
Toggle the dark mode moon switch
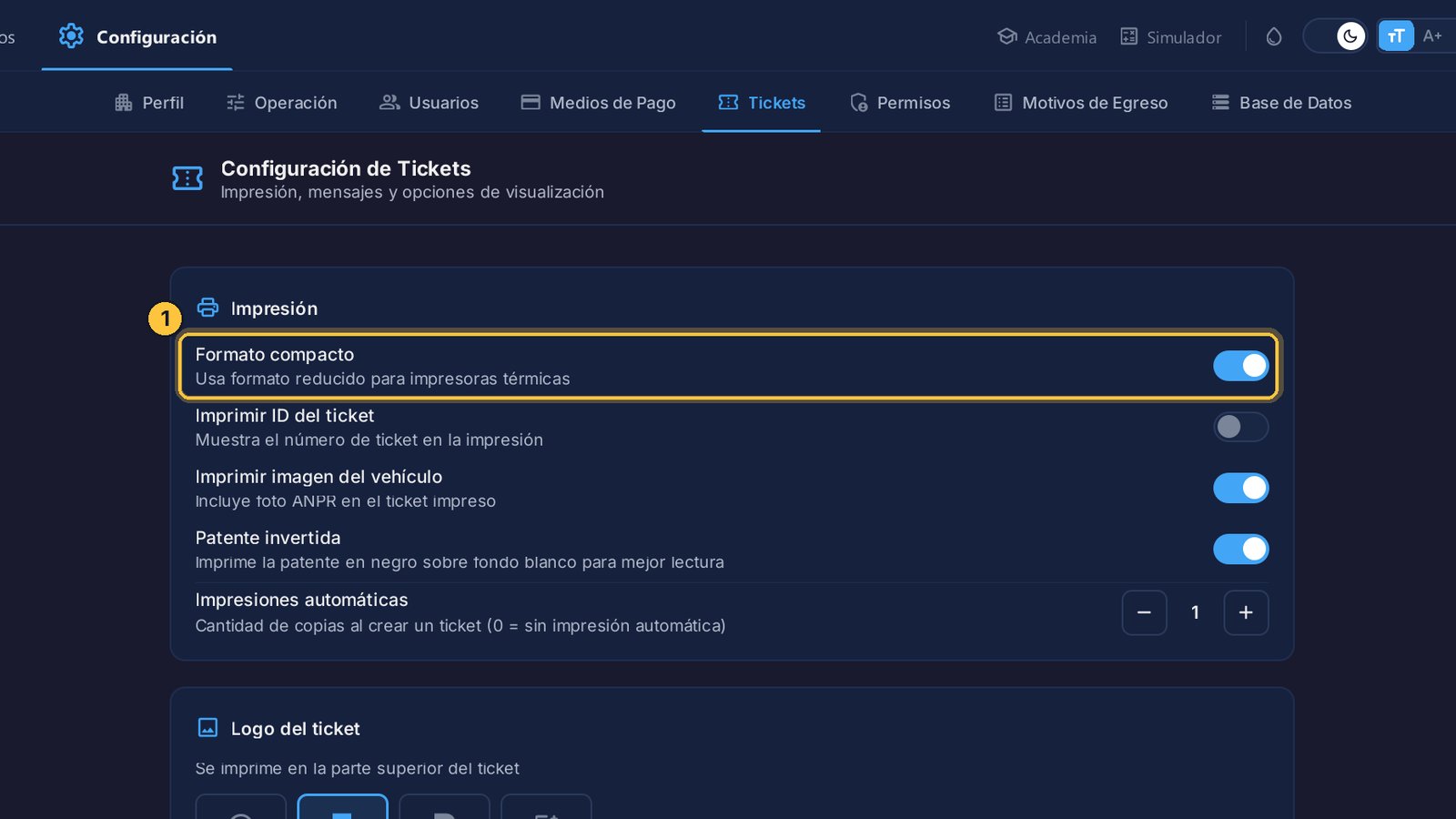[1336, 36]
